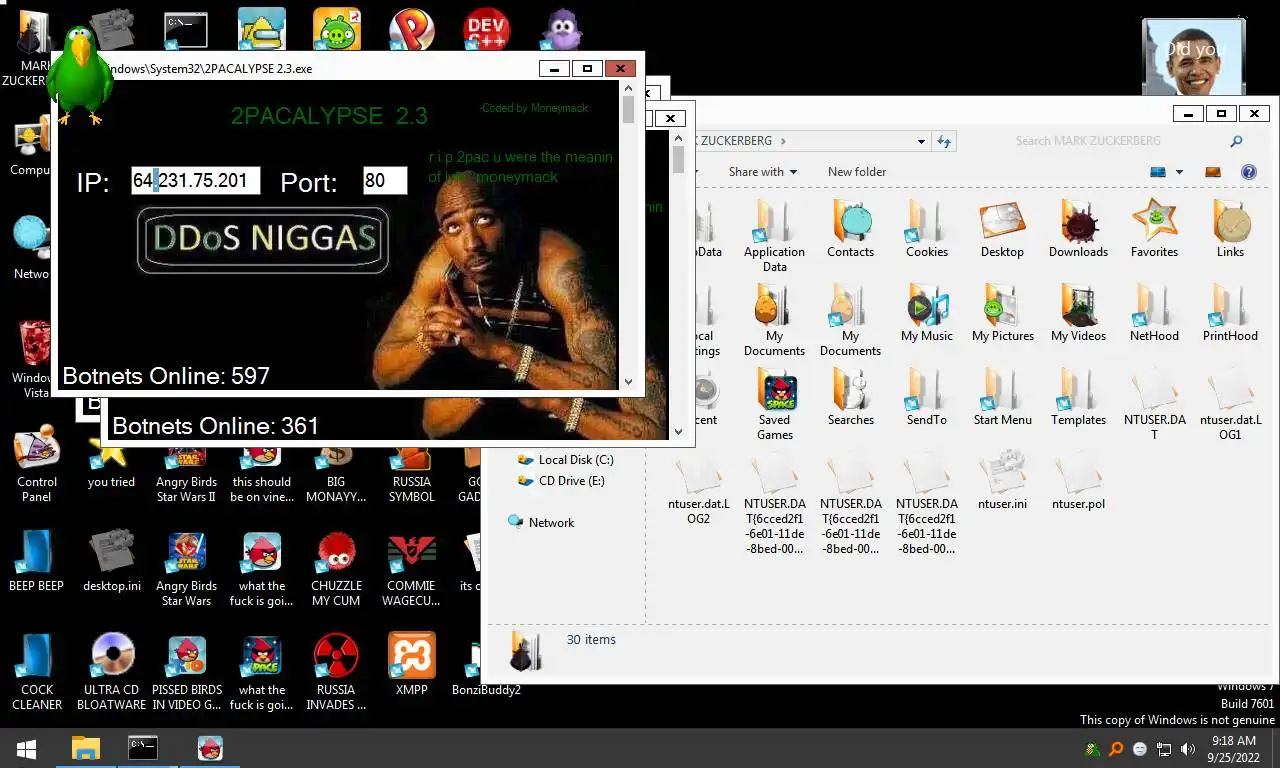This screenshot has height=768, width=1280.
Task: Click the green pig desktop shortcut
Action: coord(337,28)
